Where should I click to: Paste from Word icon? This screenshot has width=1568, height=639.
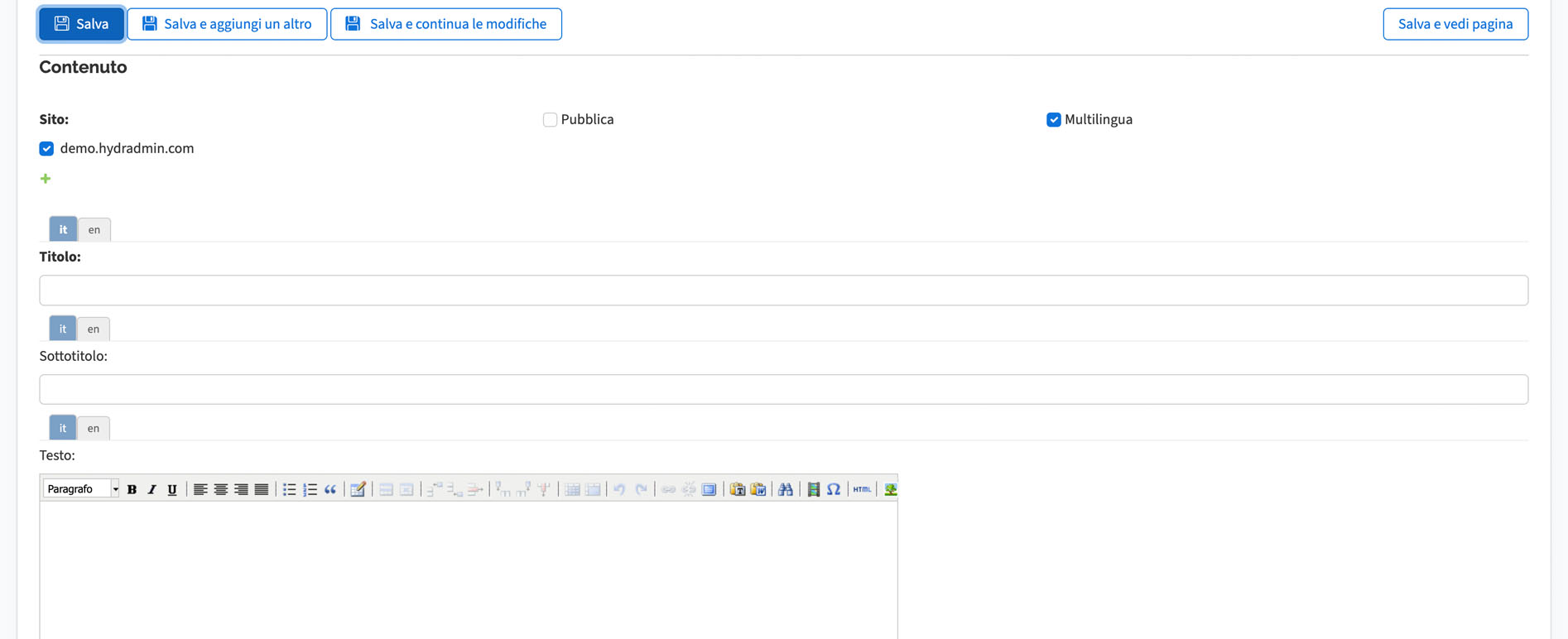click(x=758, y=489)
